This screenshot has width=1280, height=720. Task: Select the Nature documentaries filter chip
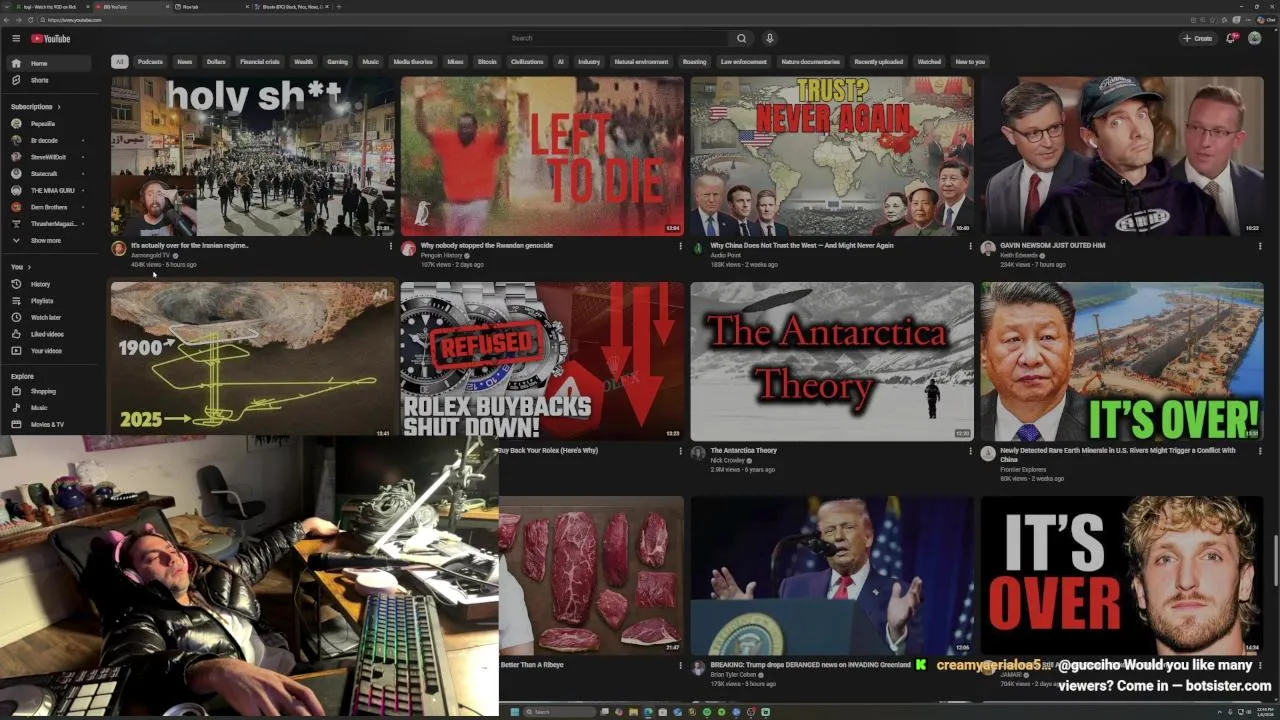(811, 62)
